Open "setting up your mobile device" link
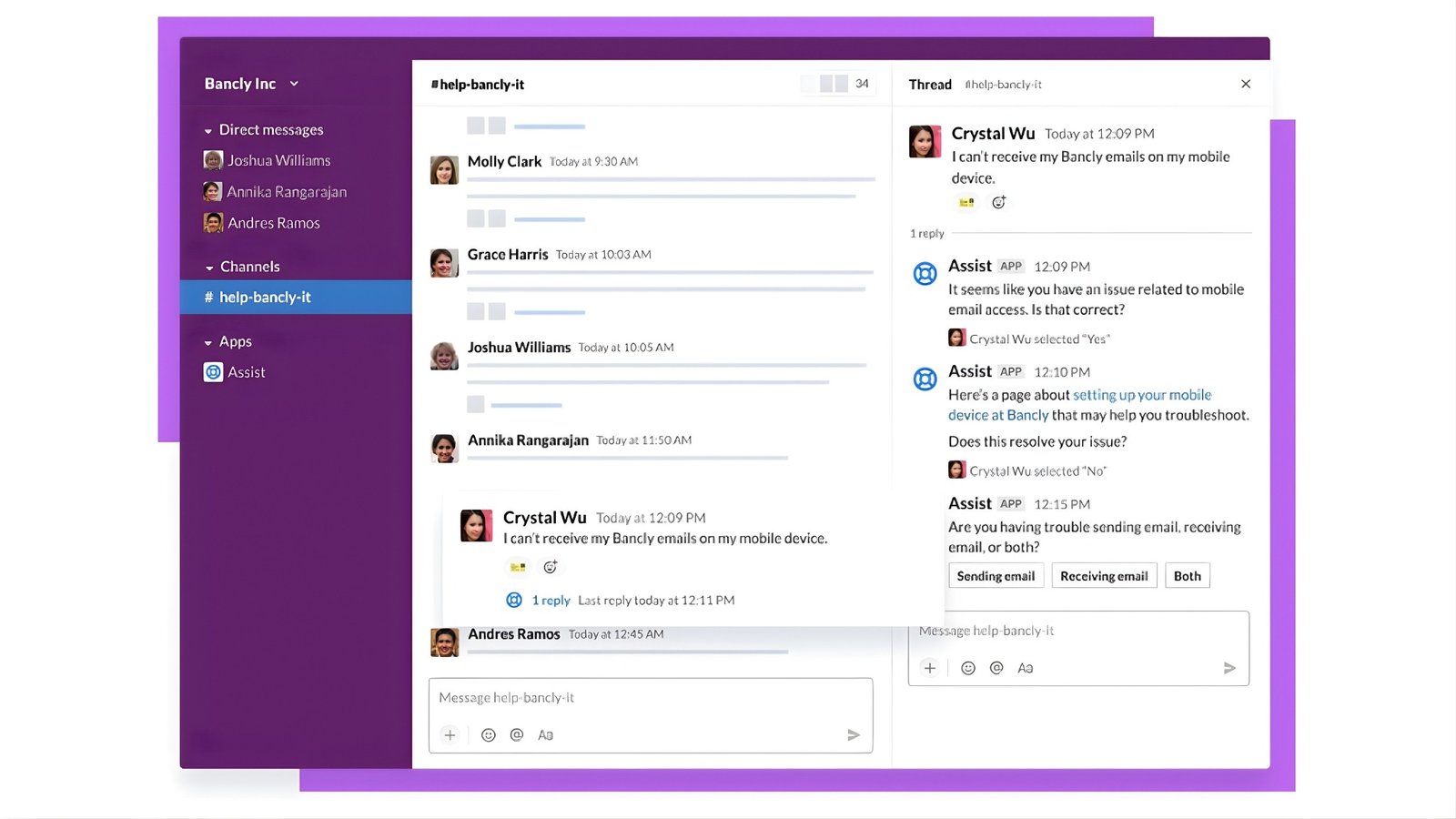Image resolution: width=1456 pixels, height=819 pixels. click(x=1141, y=395)
